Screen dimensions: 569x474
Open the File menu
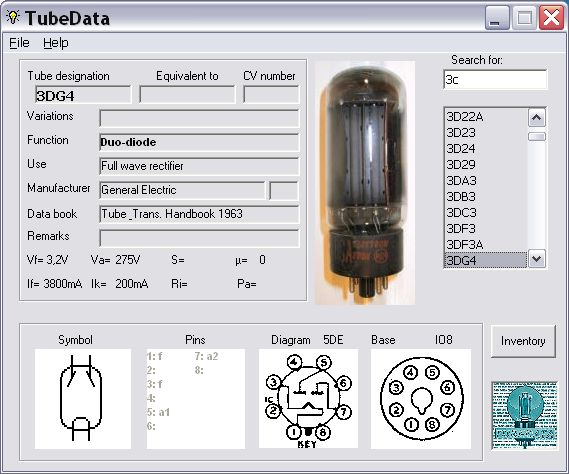pyautogui.click(x=19, y=43)
